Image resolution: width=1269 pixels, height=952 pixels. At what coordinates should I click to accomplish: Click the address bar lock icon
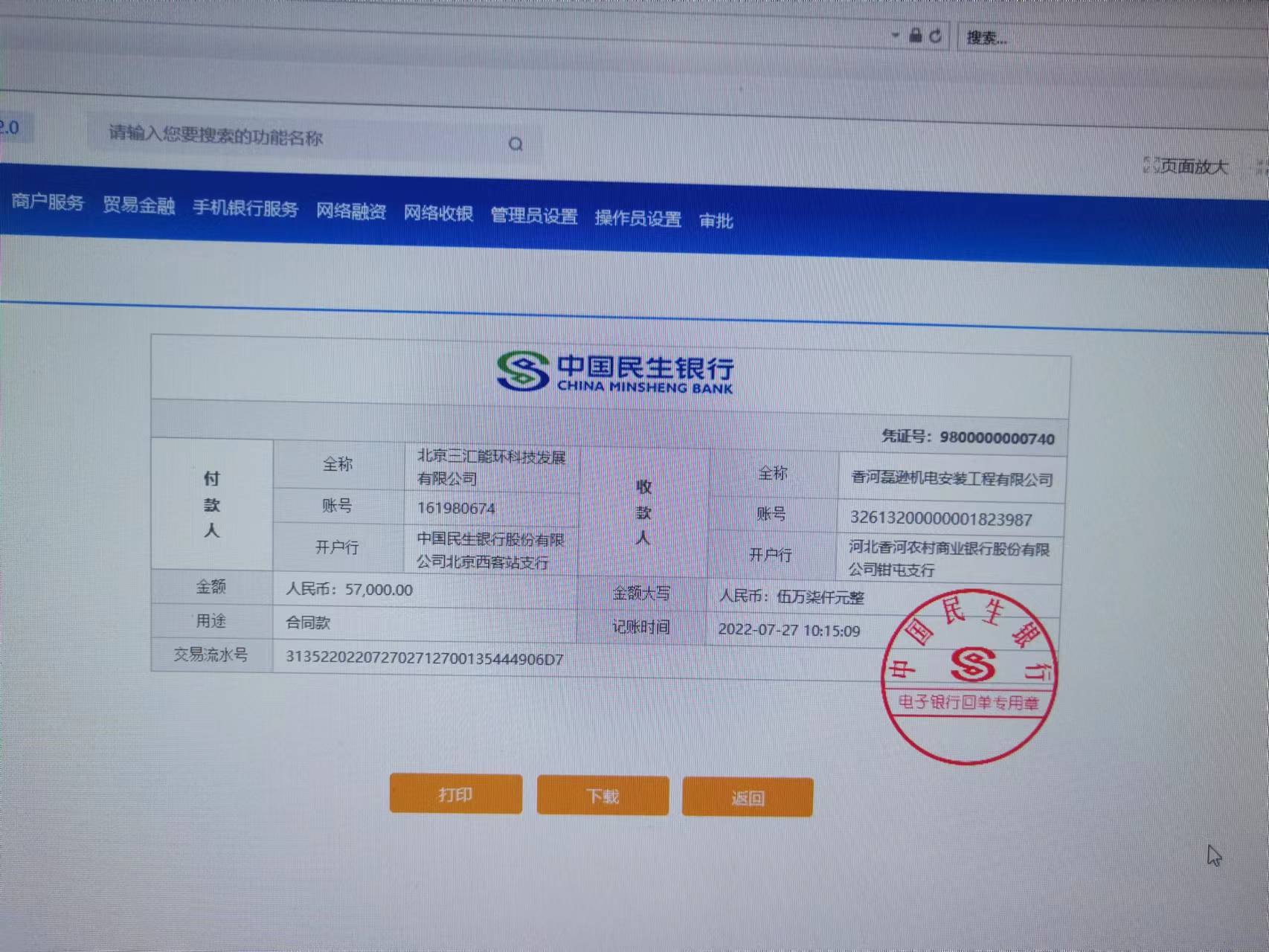(916, 35)
